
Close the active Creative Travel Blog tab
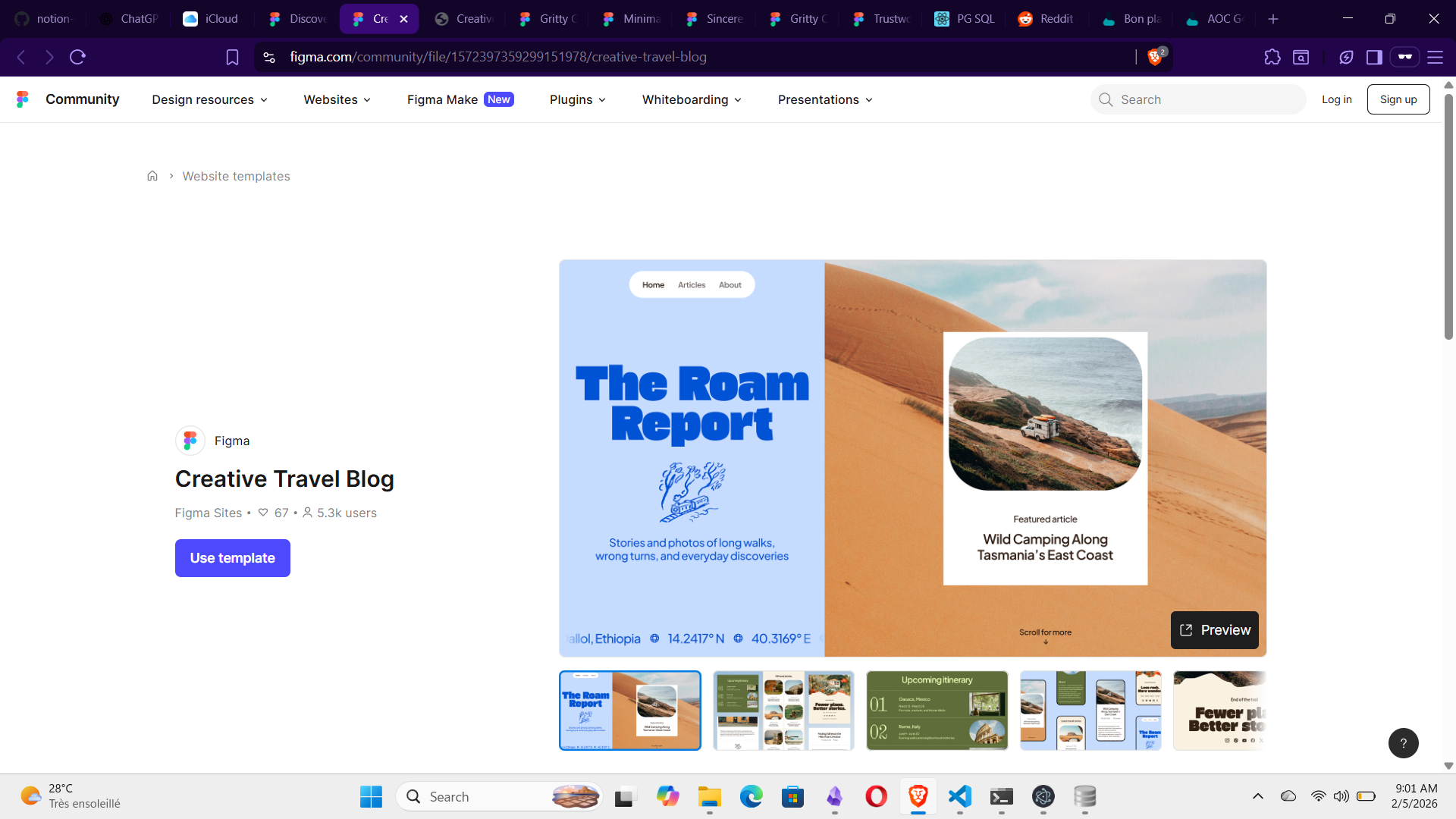click(x=404, y=19)
